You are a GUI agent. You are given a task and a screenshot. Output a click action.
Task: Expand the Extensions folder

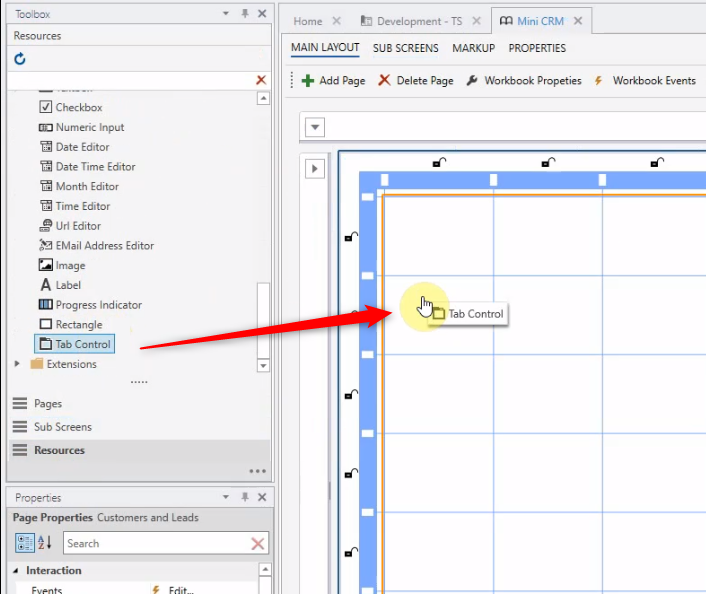[17, 364]
